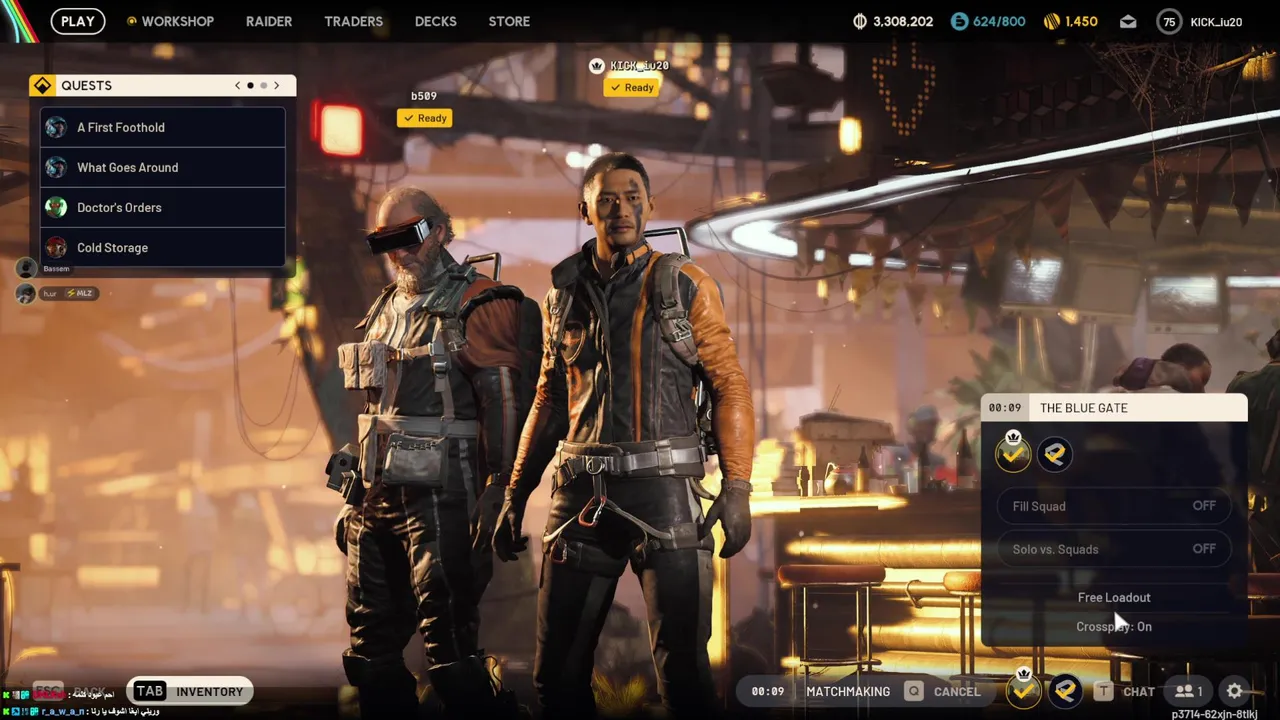1280x720 pixels.
Task: Open the CHAT
Action: (x=1139, y=691)
